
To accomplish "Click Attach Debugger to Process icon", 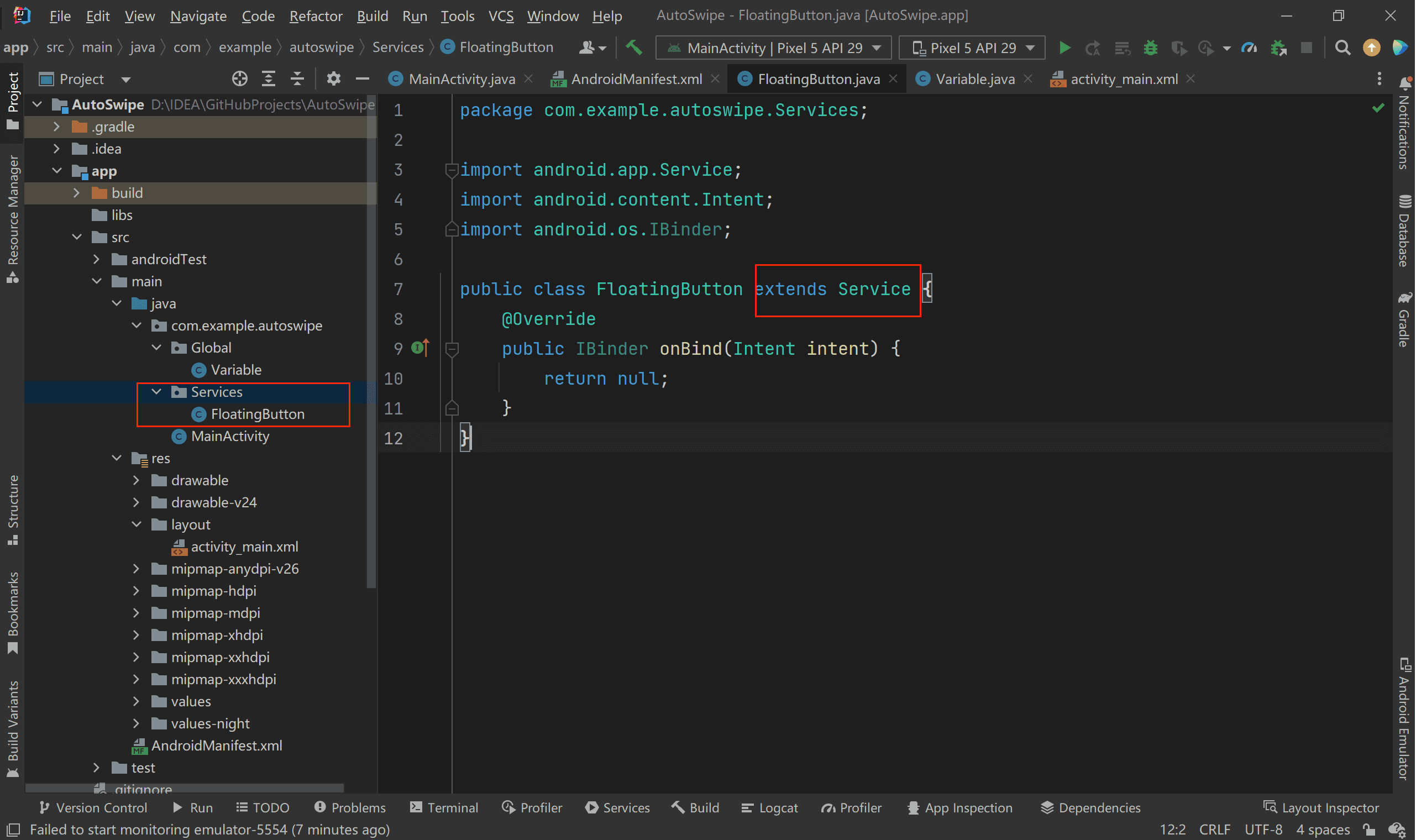I will click(x=1278, y=48).
